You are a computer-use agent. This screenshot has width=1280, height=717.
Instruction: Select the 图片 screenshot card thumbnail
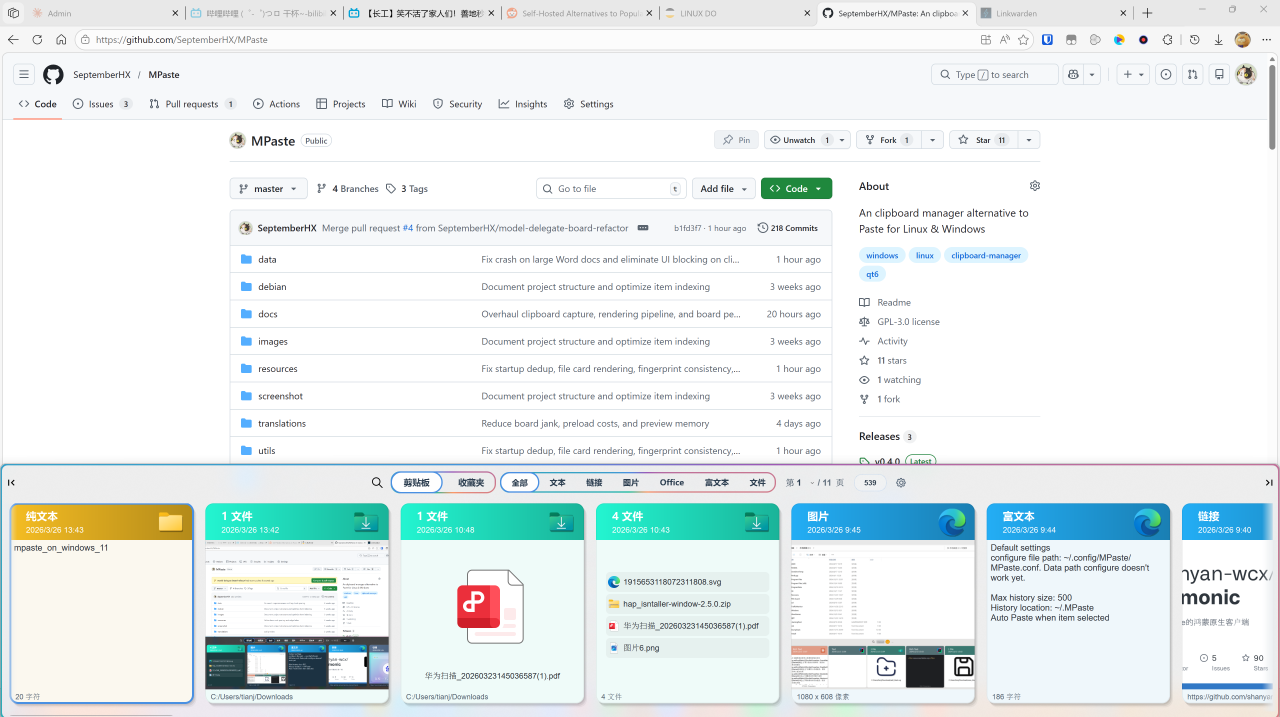click(x=883, y=614)
